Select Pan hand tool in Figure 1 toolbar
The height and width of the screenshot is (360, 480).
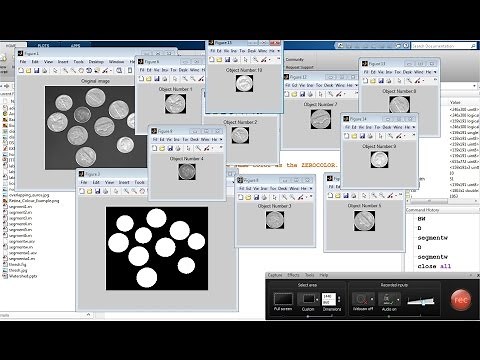click(81, 70)
